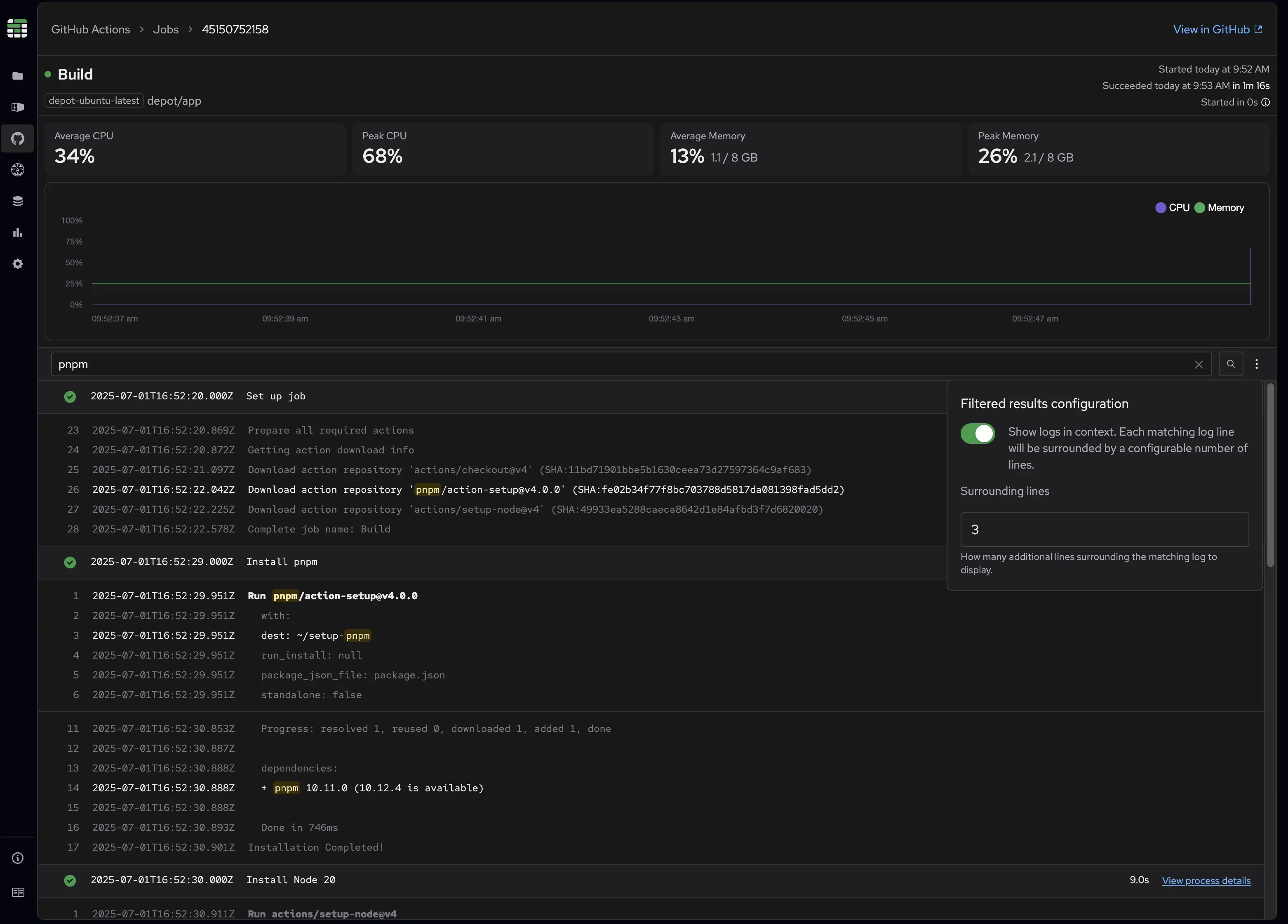Open the info icon at sidebar bottom
Viewport: 1288px width, 924px height.
tap(18, 859)
